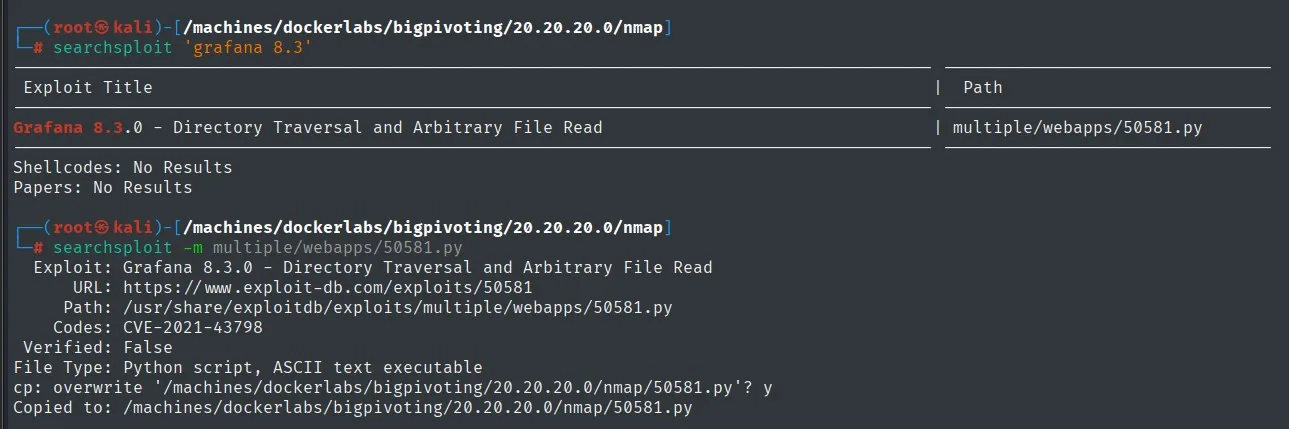
Task: Click the Exploit Title column header
Action: (88, 88)
